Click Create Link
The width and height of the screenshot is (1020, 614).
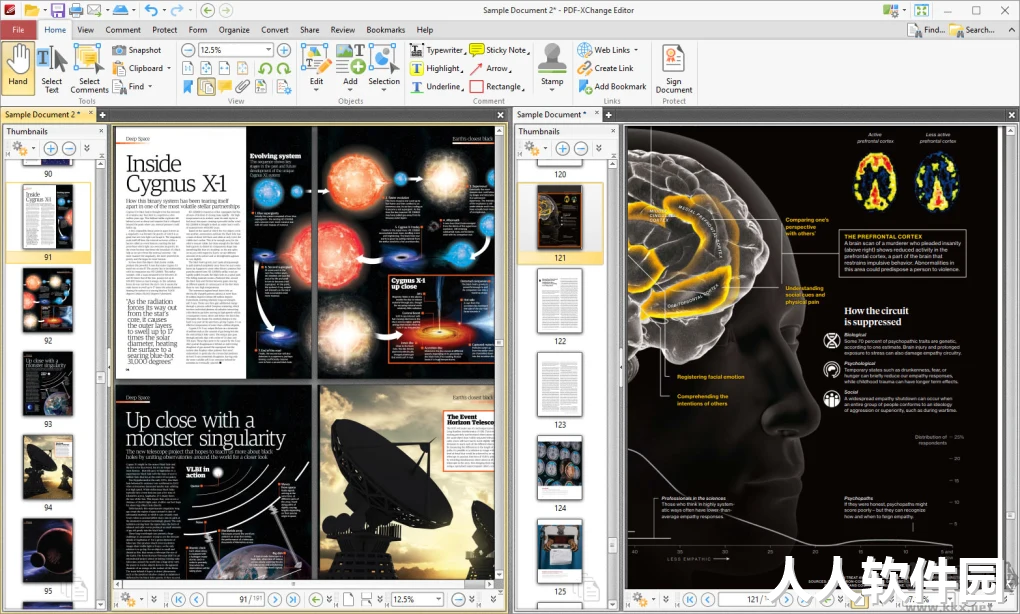coord(606,68)
